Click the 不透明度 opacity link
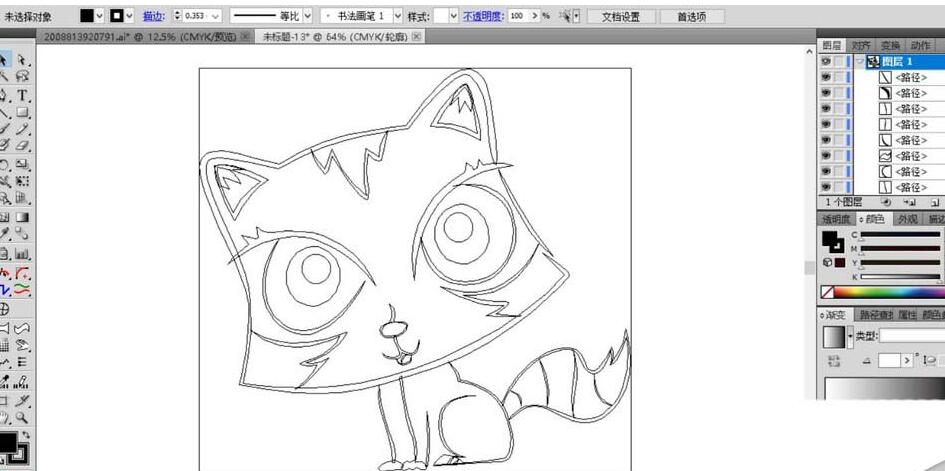 pos(483,16)
